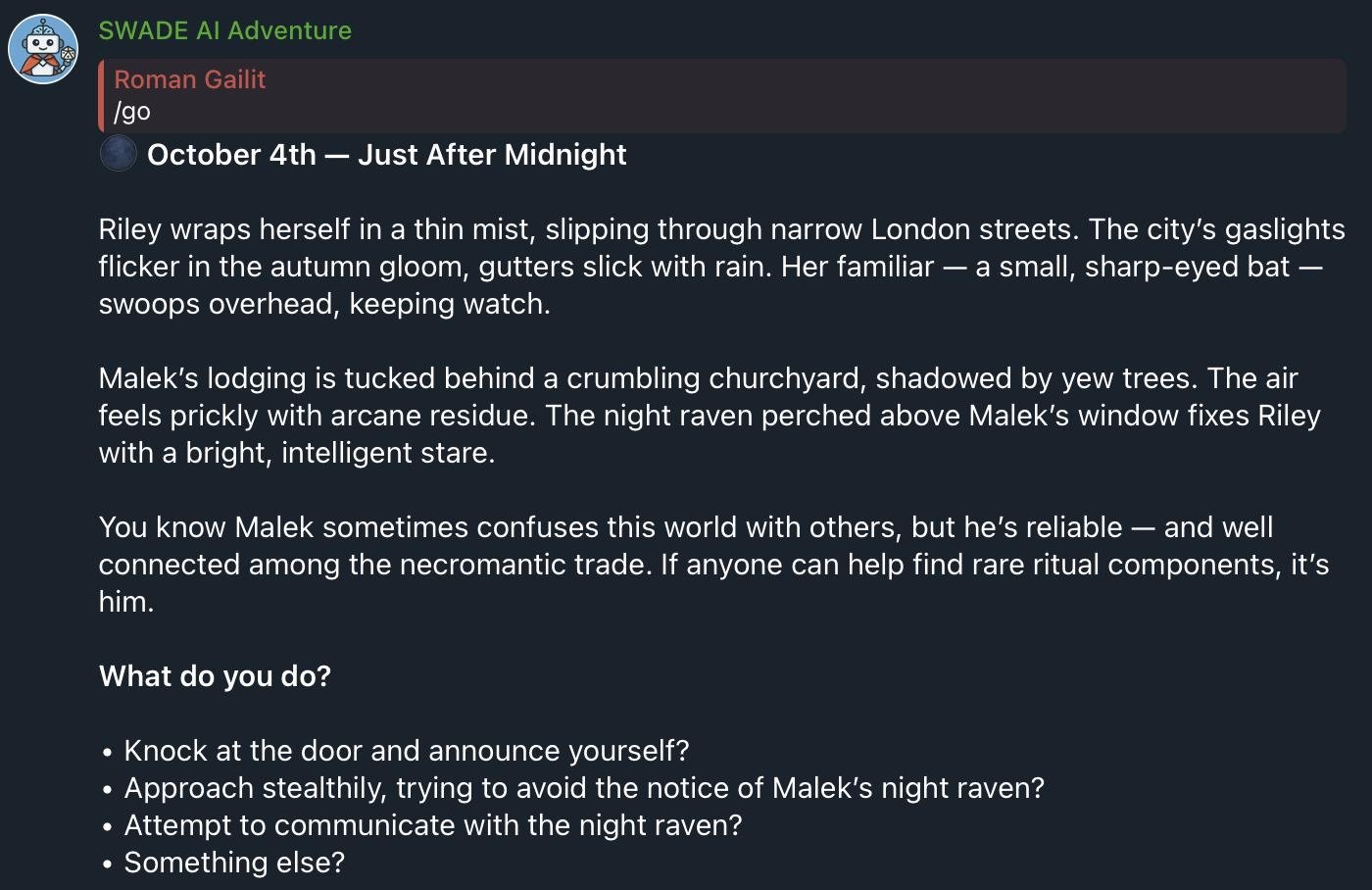The image size is (1372, 890).
Task: Click the October 4th — Just After Midnight heading
Action: click(386, 154)
